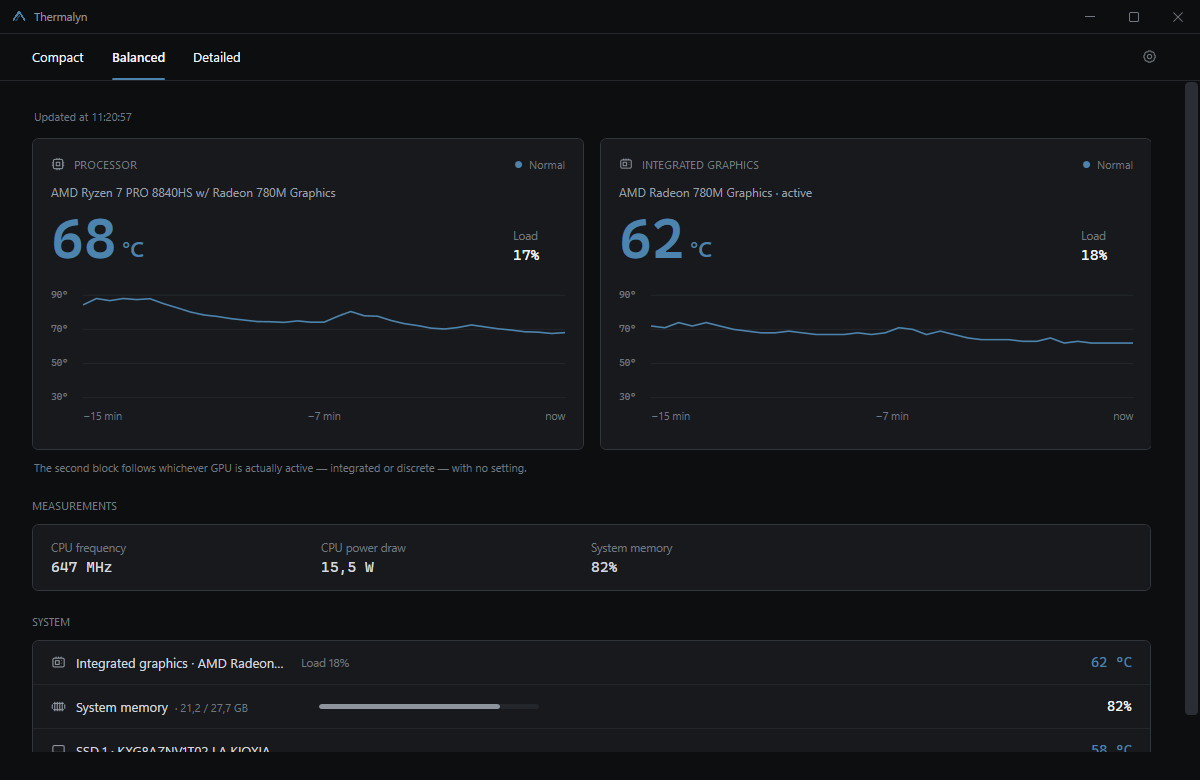Click the System memory usage bar
Image resolution: width=1200 pixels, height=780 pixels.
(x=429, y=706)
